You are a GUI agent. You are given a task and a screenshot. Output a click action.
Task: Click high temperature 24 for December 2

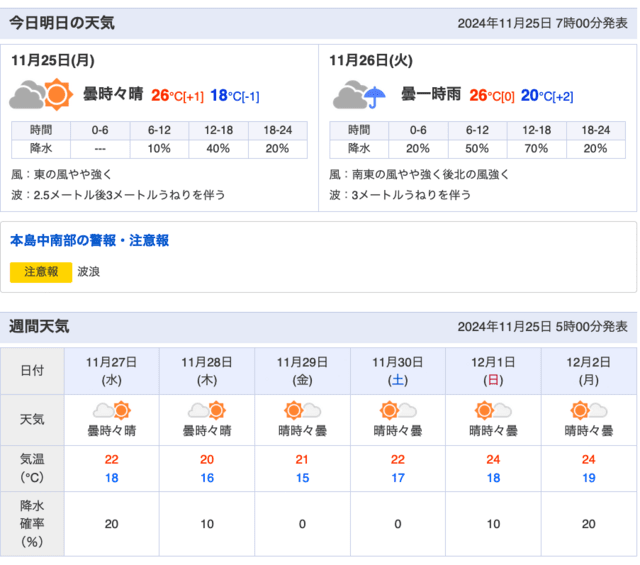click(x=589, y=459)
